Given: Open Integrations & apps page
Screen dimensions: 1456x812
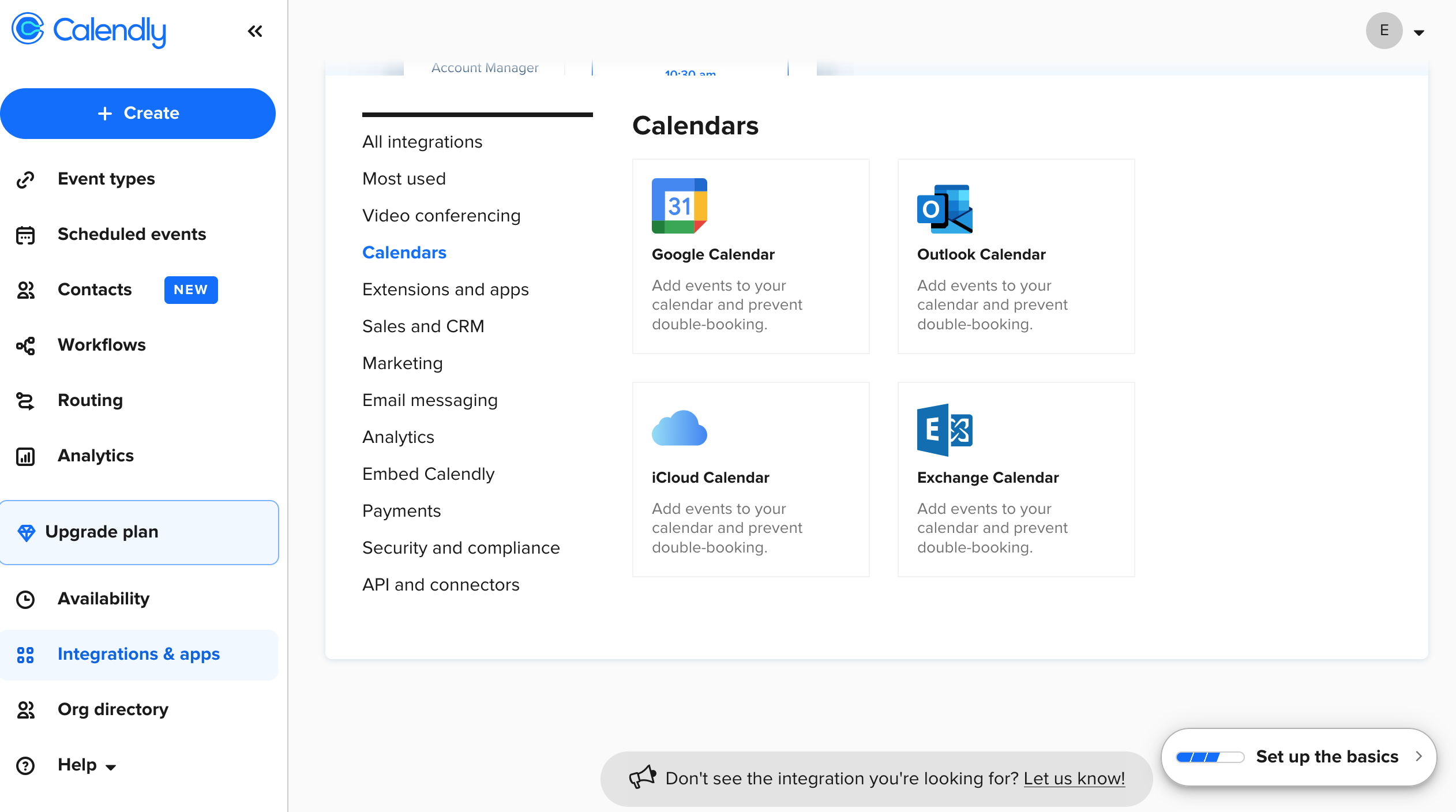Looking at the screenshot, I should (138, 654).
